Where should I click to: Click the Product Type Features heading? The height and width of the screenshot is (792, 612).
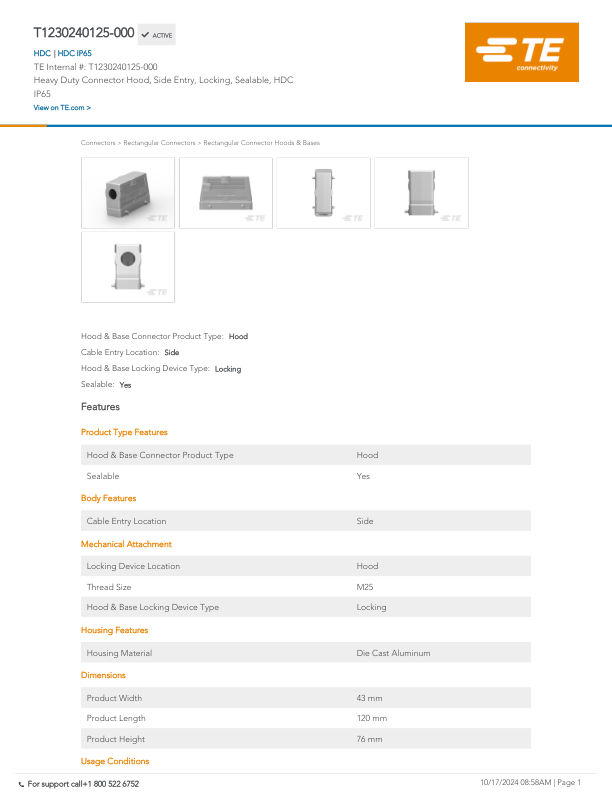(x=124, y=432)
